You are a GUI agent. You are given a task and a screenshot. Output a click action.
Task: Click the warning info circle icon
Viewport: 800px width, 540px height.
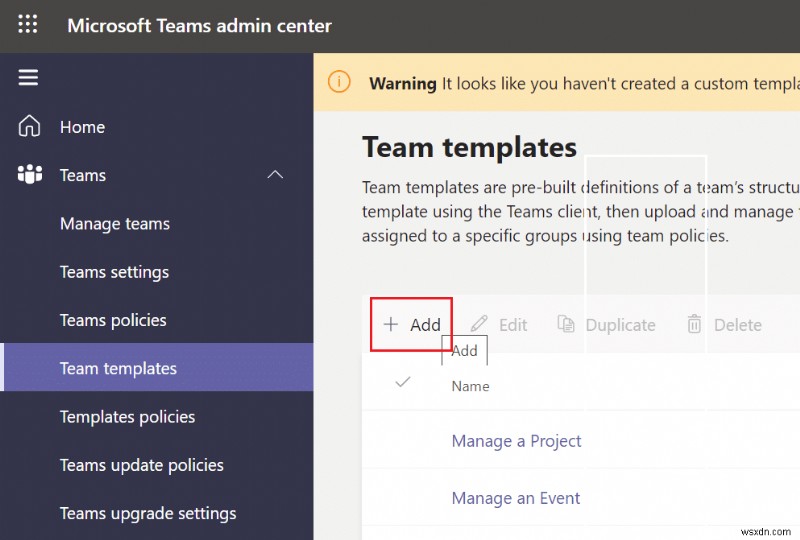pos(339,82)
